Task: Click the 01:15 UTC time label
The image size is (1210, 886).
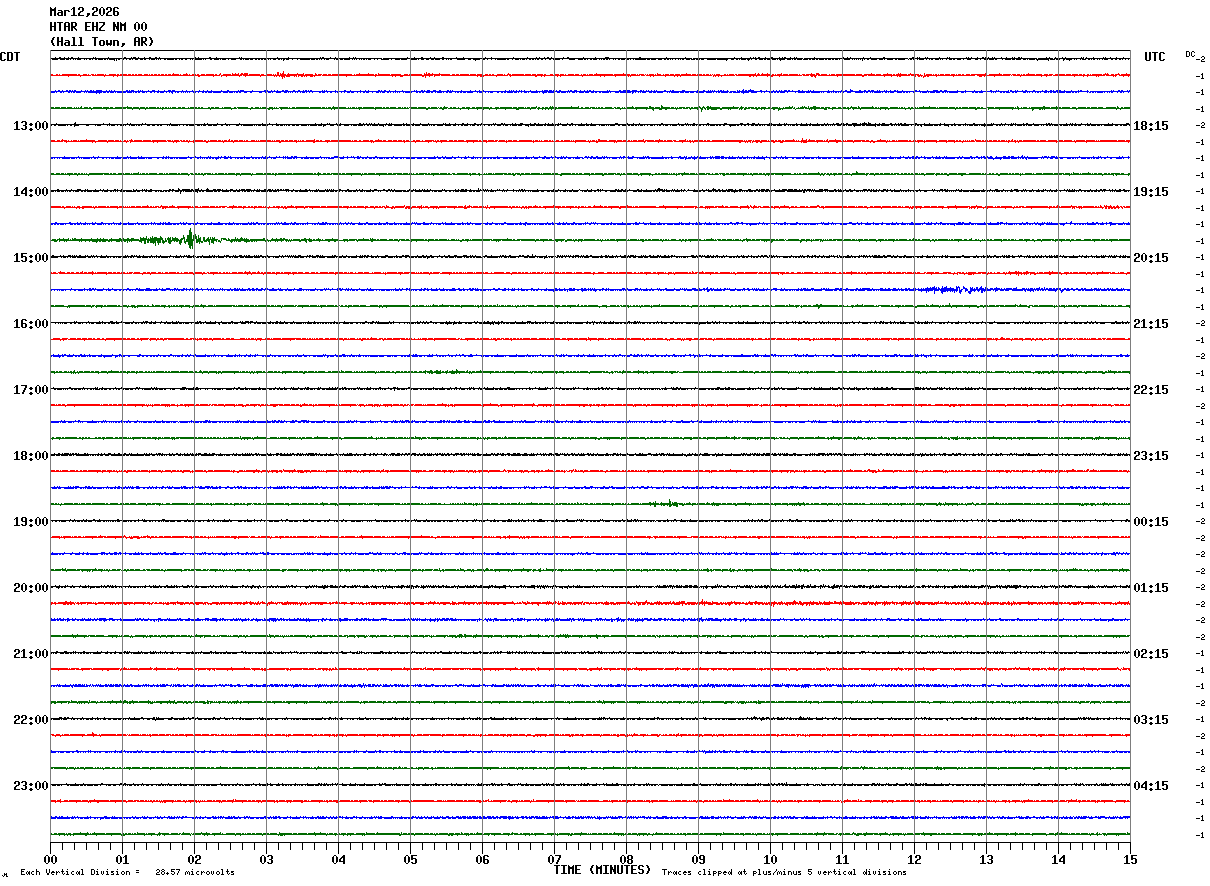Action: [1151, 588]
